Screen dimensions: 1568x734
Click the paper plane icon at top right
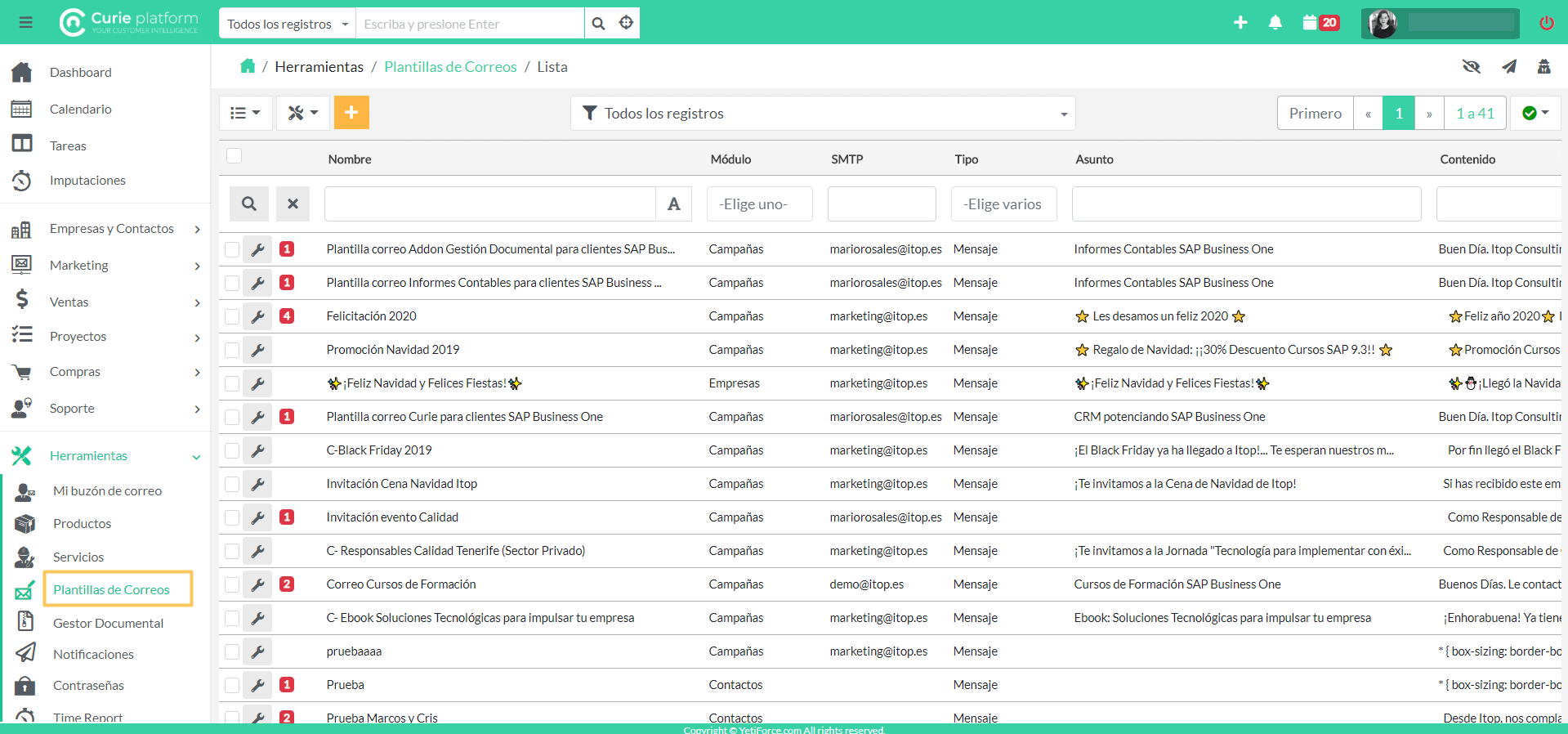pyautogui.click(x=1508, y=66)
